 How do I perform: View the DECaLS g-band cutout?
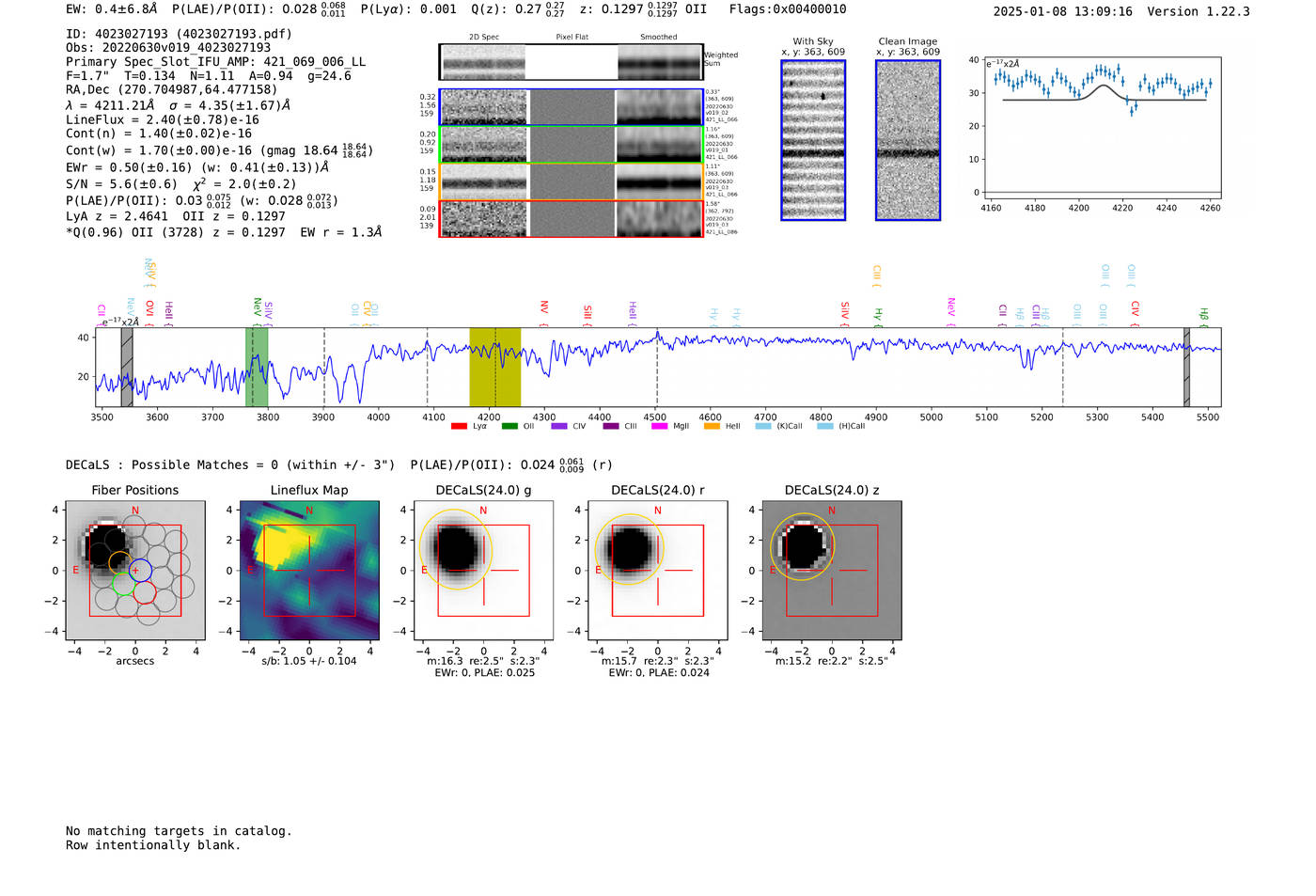[x=484, y=571]
